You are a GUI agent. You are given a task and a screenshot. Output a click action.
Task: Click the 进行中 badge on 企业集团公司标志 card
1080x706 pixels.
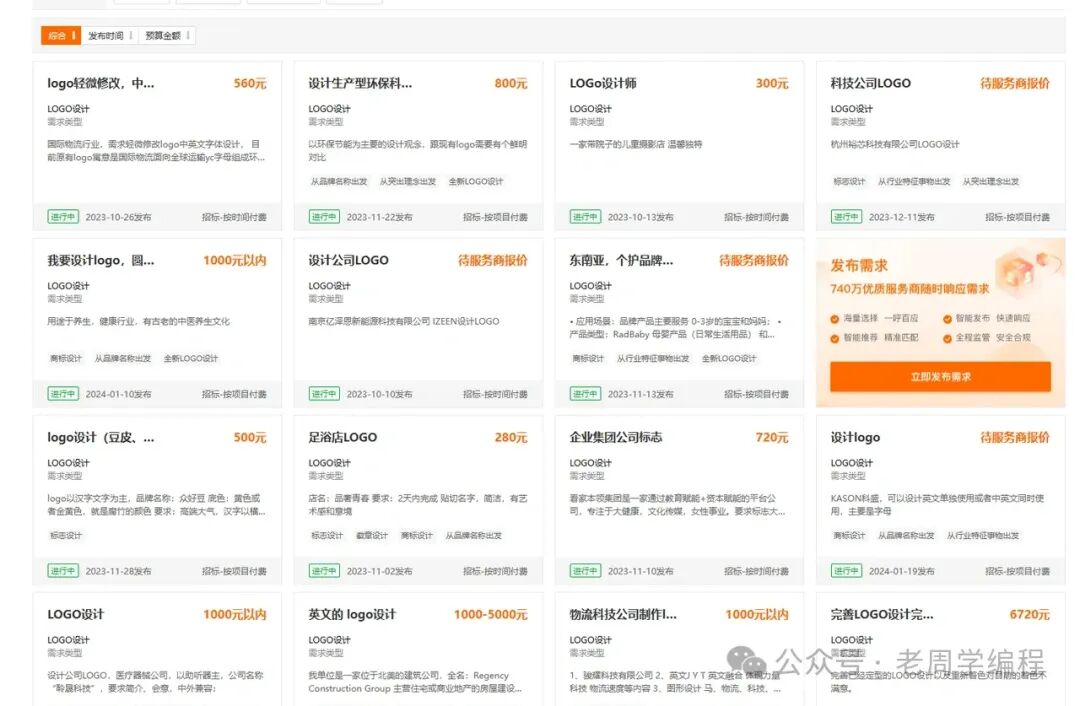click(586, 571)
